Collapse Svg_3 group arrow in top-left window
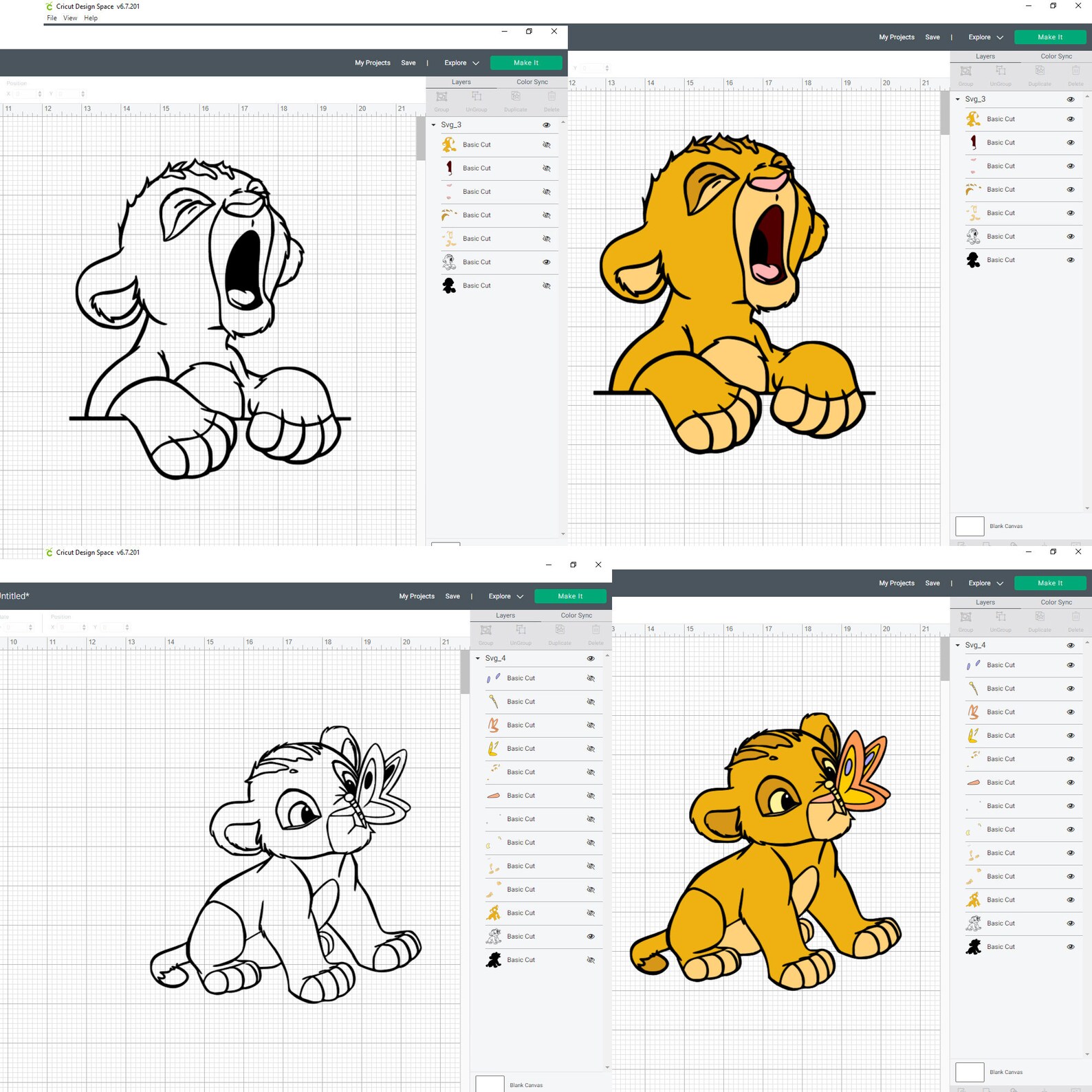This screenshot has height=1092, width=1092. [x=433, y=125]
